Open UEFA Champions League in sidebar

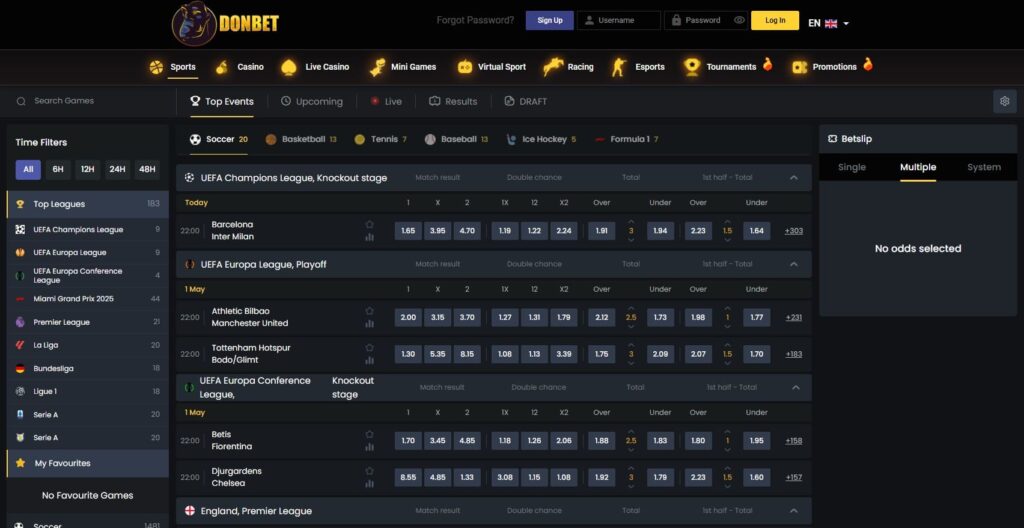pos(88,229)
